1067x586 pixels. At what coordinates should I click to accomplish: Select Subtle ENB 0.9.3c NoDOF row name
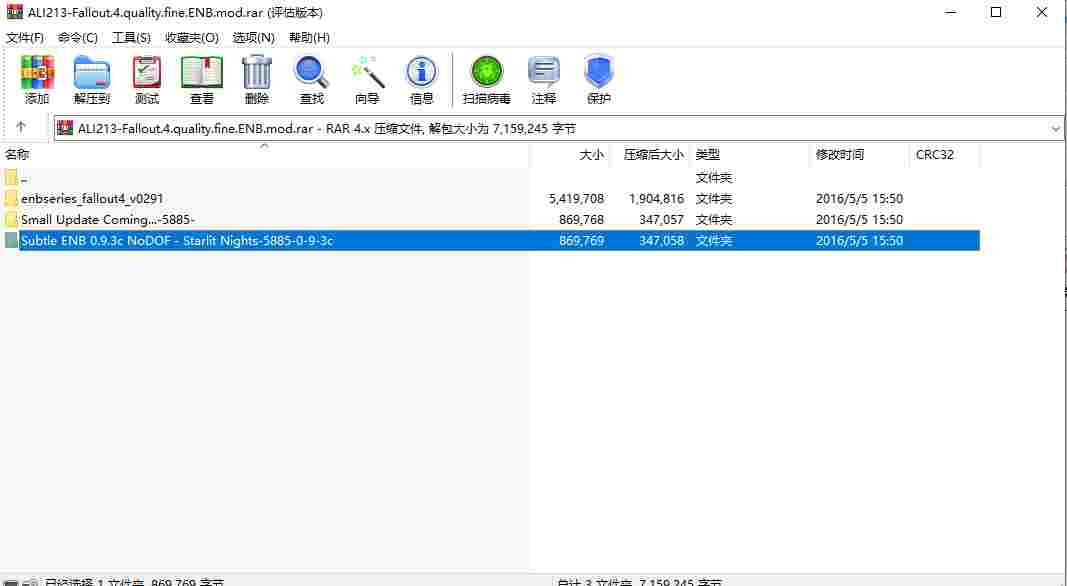[177, 240]
